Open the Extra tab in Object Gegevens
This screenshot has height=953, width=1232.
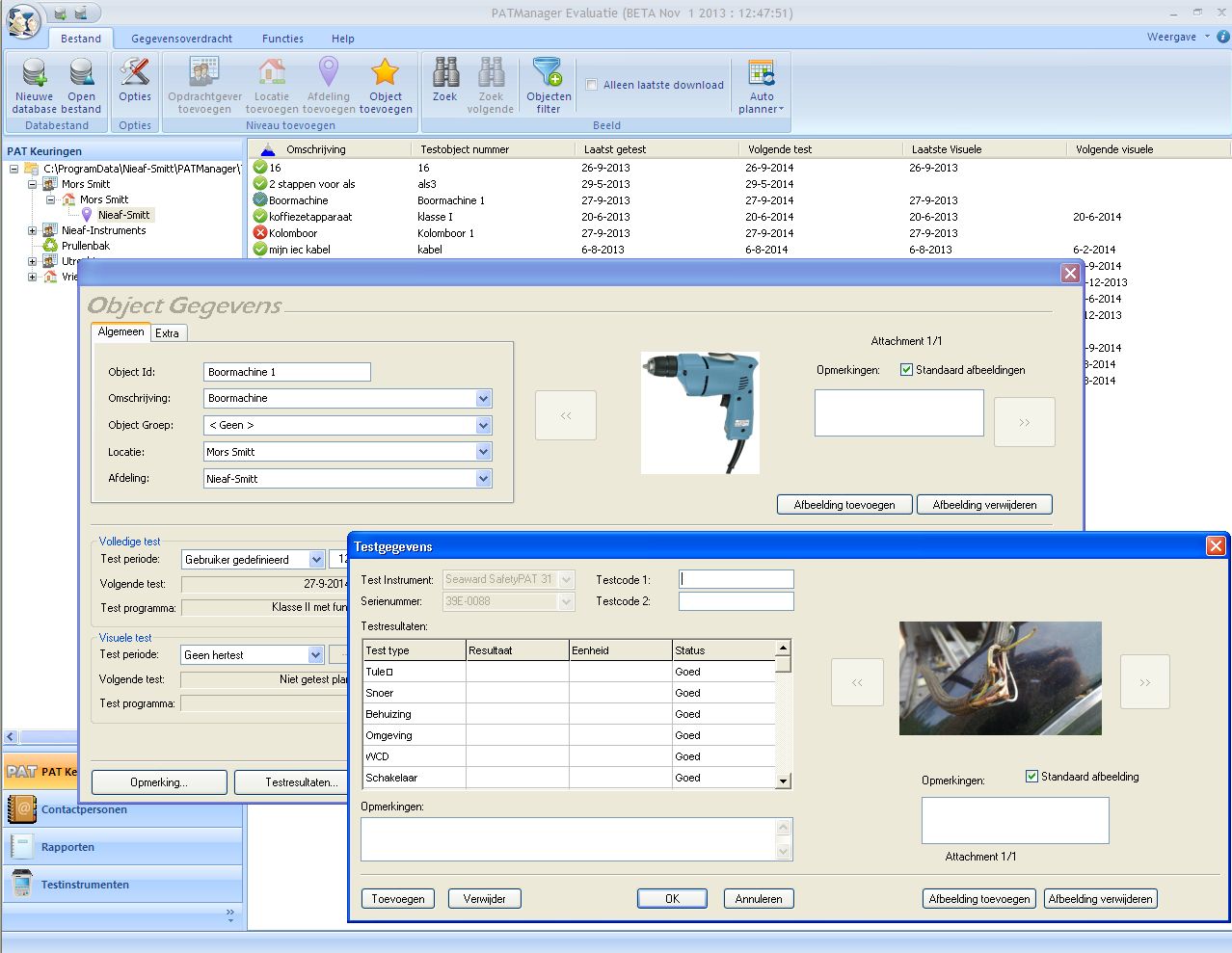[167, 333]
